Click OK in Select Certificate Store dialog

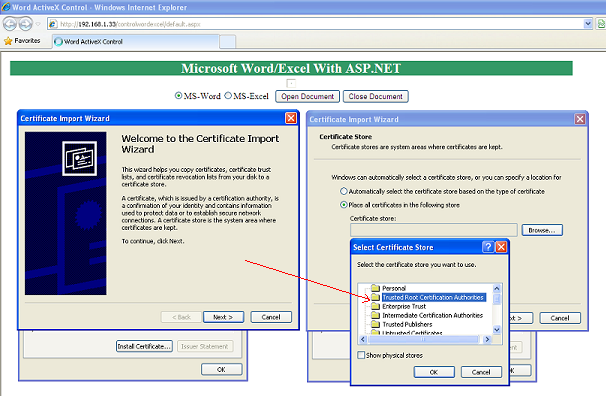434,372
